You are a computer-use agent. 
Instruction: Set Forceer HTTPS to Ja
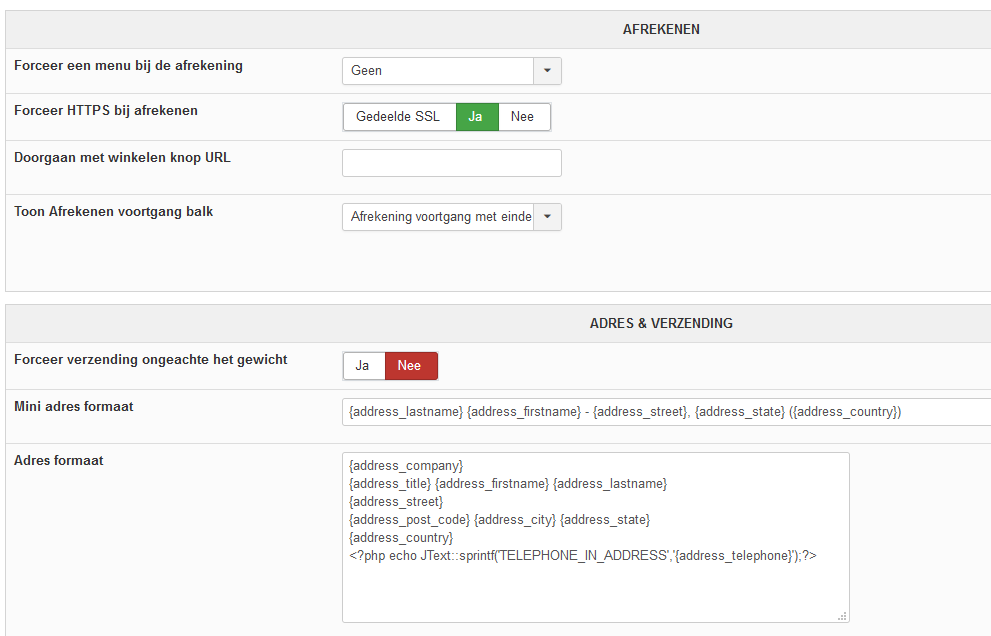[x=477, y=117]
